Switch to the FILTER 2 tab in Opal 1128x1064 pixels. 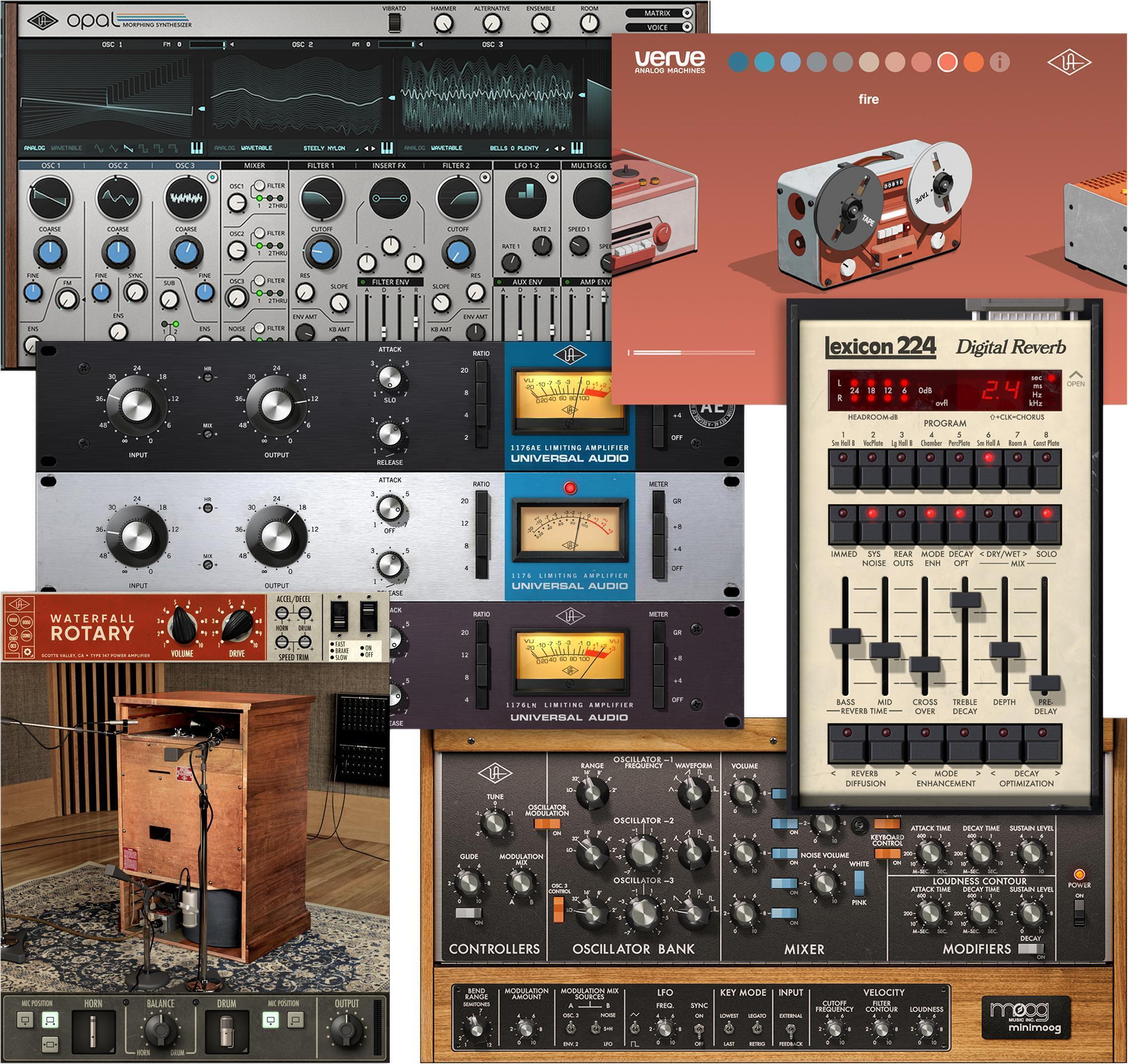pos(456,166)
